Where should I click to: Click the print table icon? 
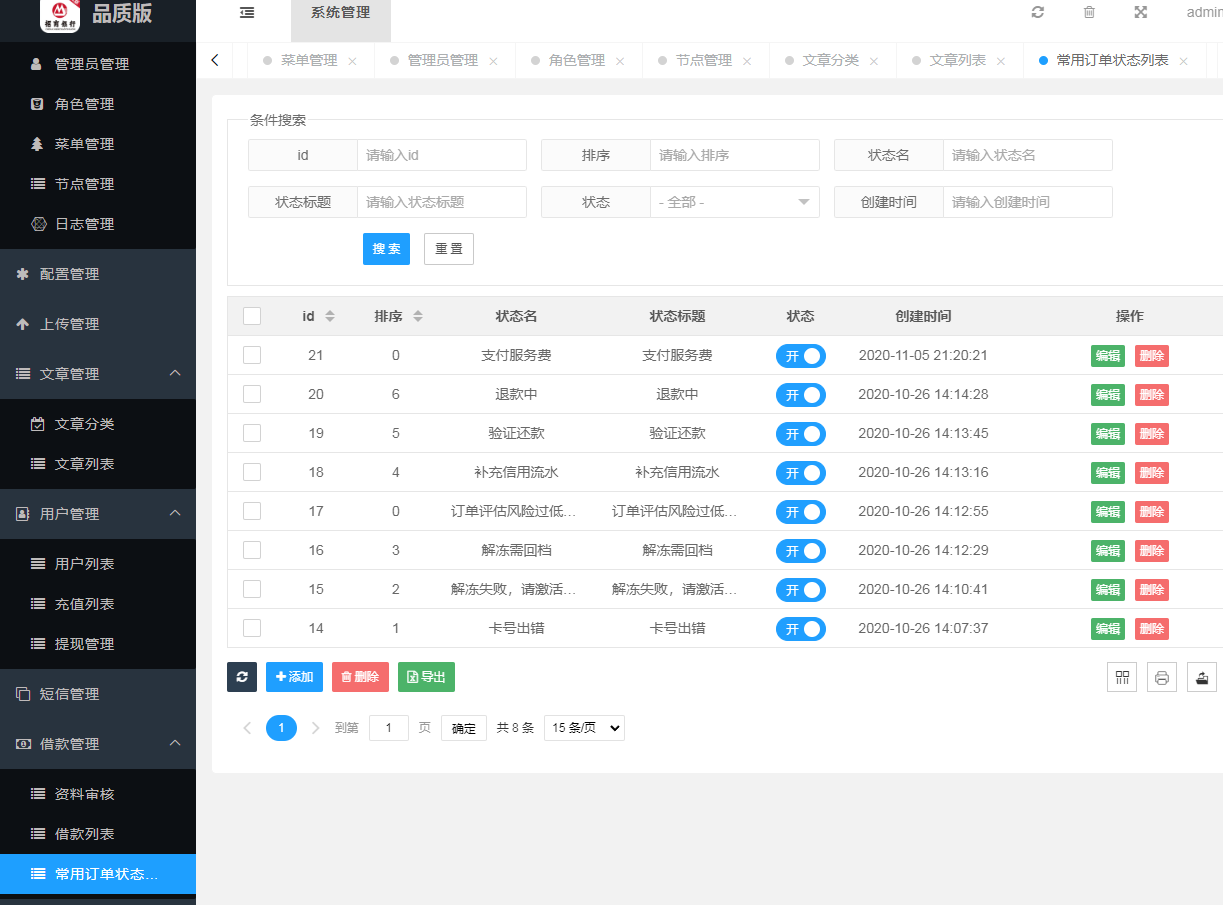(x=1162, y=677)
